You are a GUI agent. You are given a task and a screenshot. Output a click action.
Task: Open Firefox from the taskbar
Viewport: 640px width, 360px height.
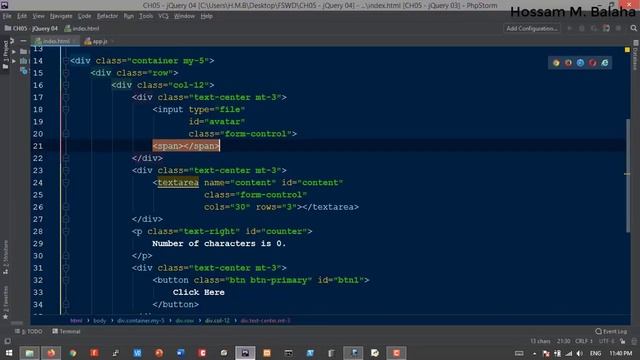tap(51, 353)
